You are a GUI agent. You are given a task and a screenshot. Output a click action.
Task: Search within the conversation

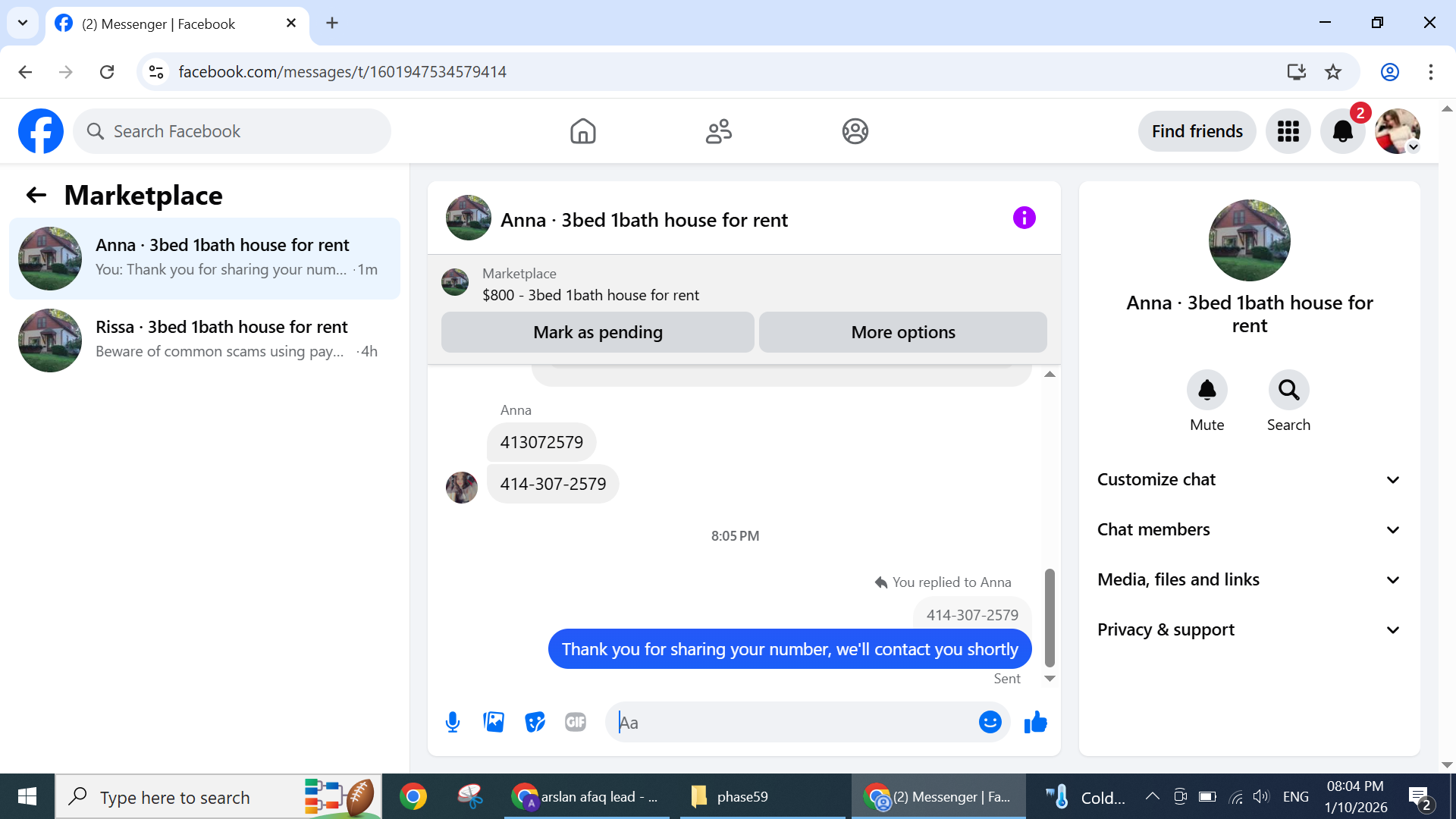tap(1288, 390)
